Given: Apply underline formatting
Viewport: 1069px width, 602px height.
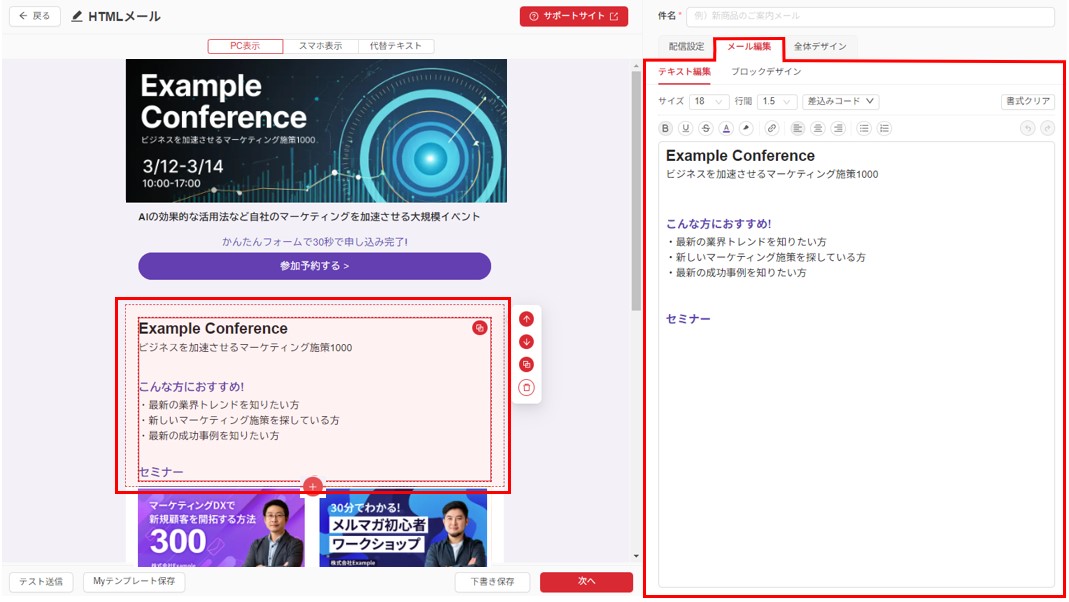Looking at the screenshot, I should tap(686, 128).
